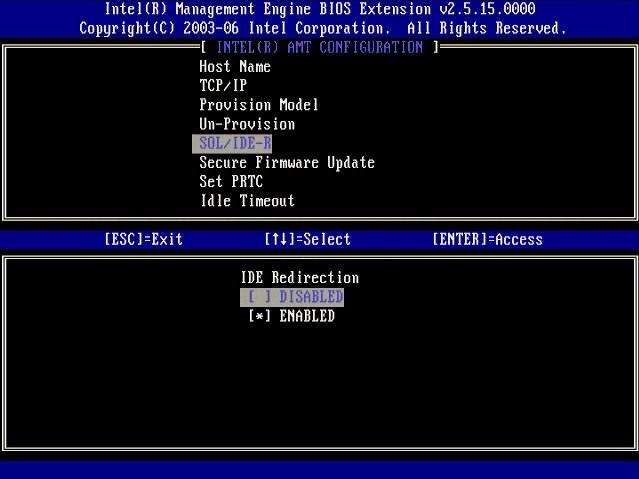
Task: Click the Intel Corporation copyright line
Action: point(323,28)
